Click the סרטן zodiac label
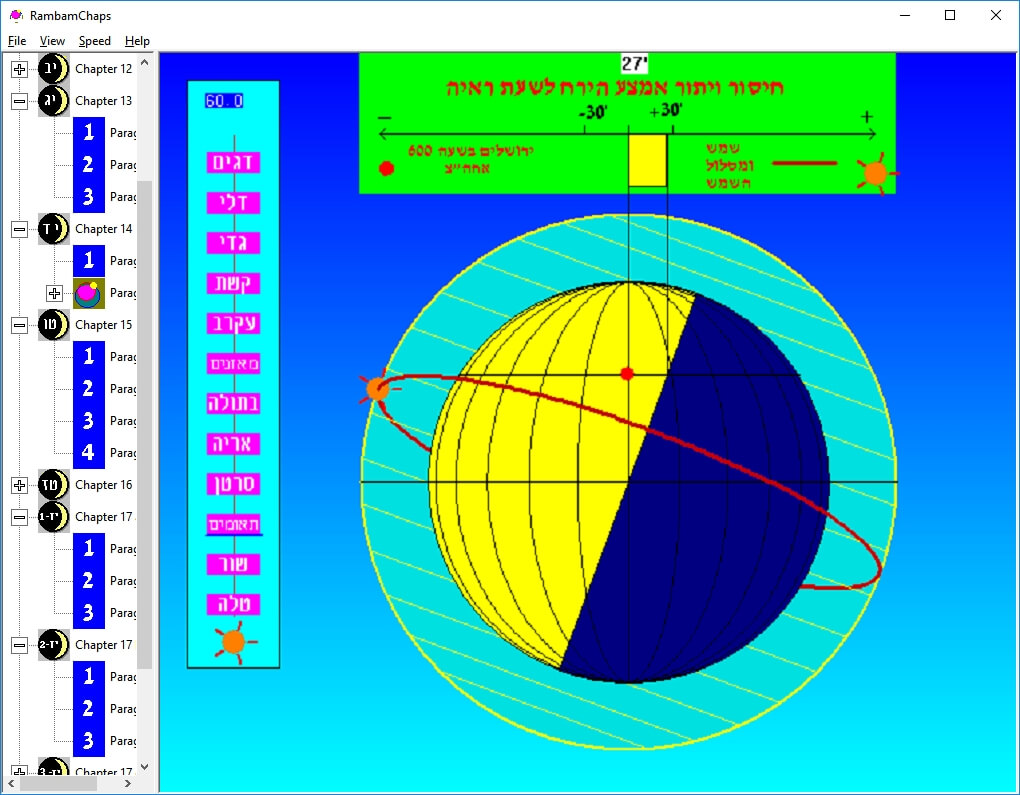Screen dimensions: 1020x795 [234, 484]
